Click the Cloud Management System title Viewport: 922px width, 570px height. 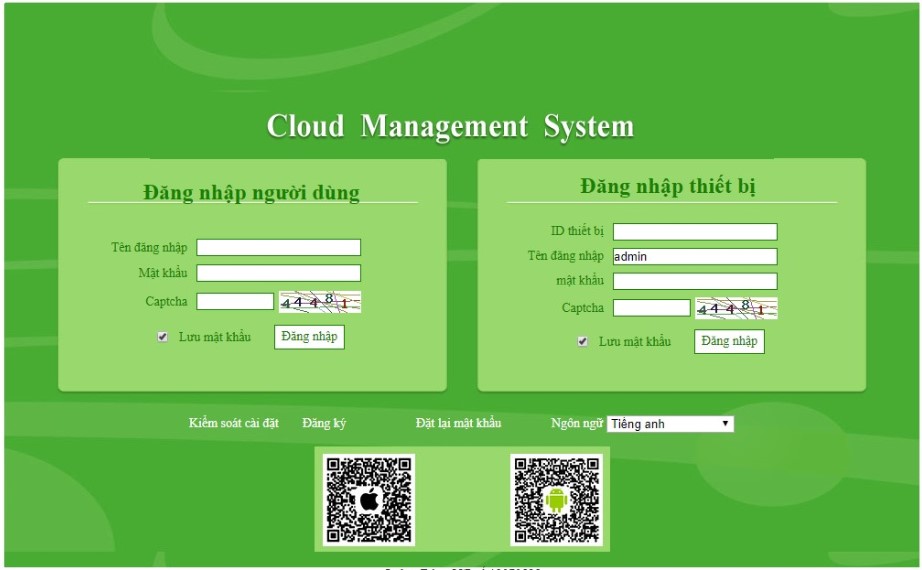(450, 126)
